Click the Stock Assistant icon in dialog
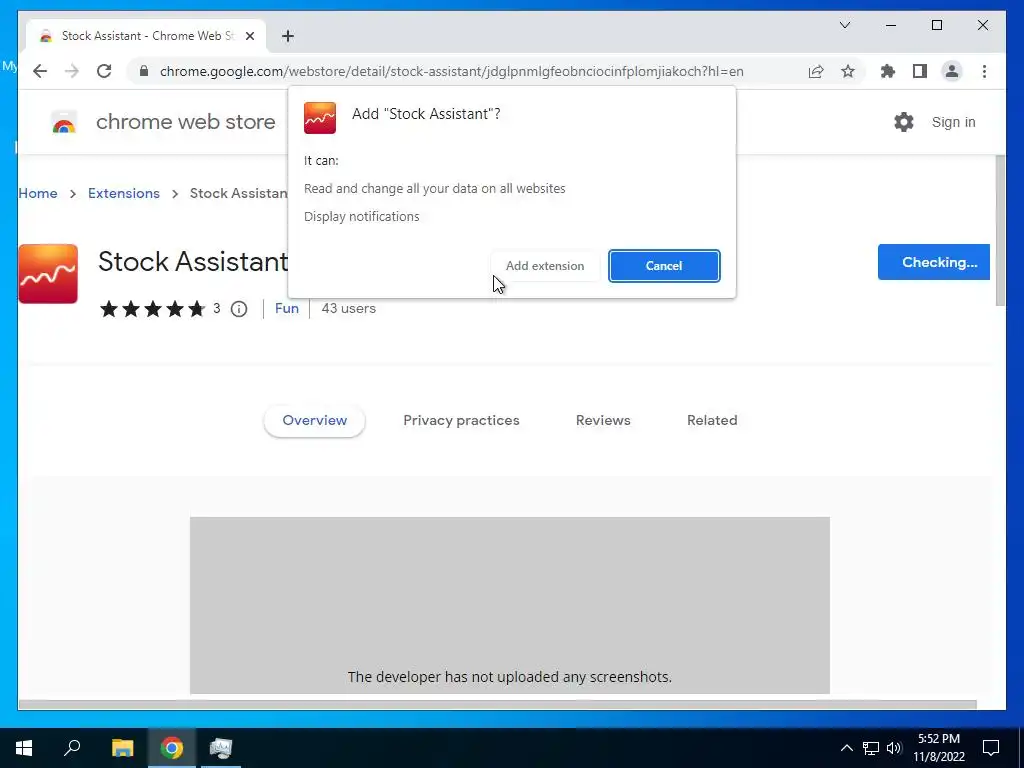1024x768 pixels. click(320, 118)
